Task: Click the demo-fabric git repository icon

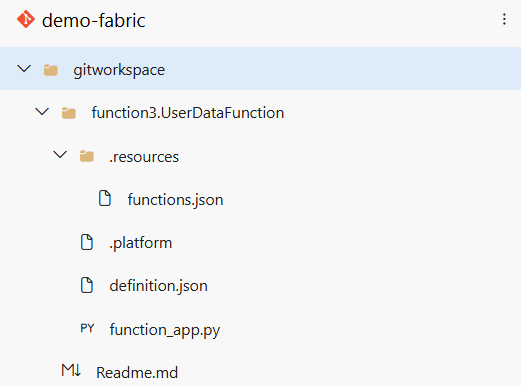Action: point(26,19)
